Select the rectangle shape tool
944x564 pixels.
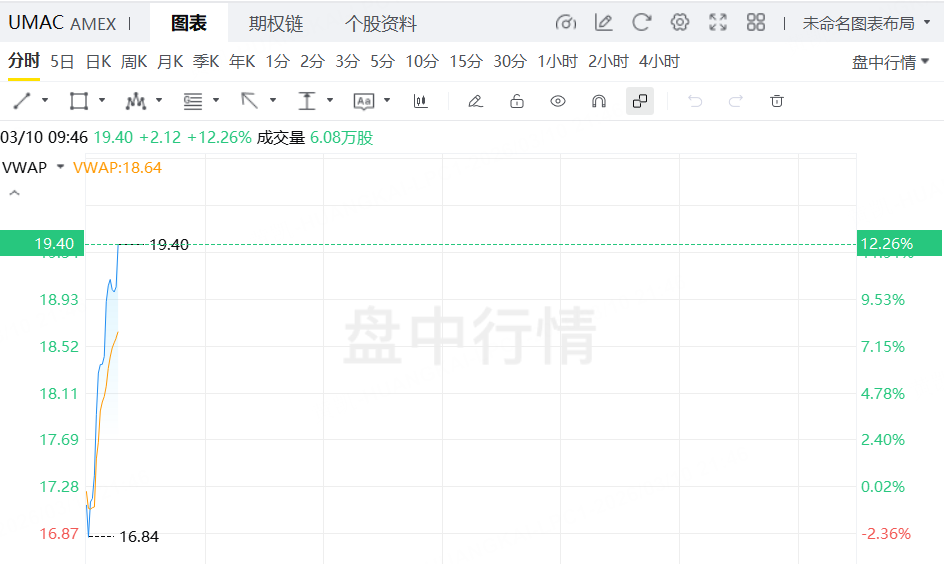[79, 101]
